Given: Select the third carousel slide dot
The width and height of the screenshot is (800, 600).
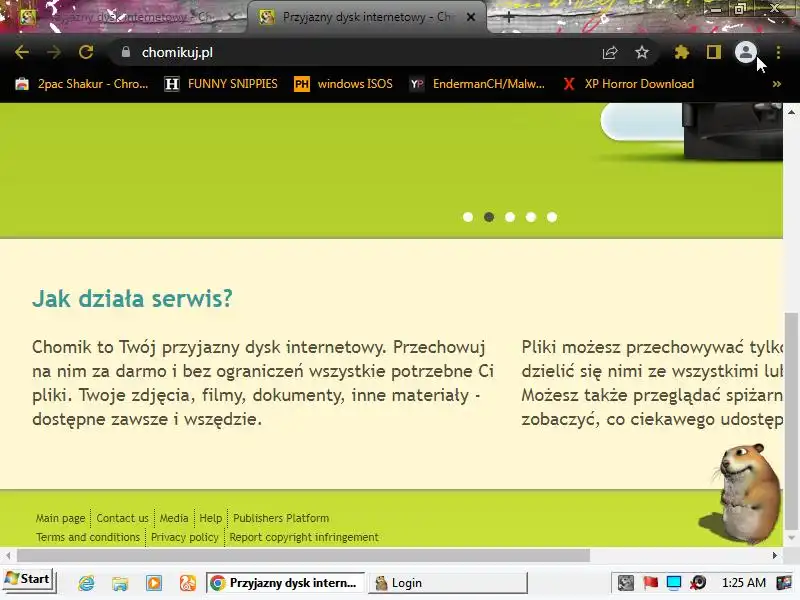Looking at the screenshot, I should pyautogui.click(x=510, y=217).
